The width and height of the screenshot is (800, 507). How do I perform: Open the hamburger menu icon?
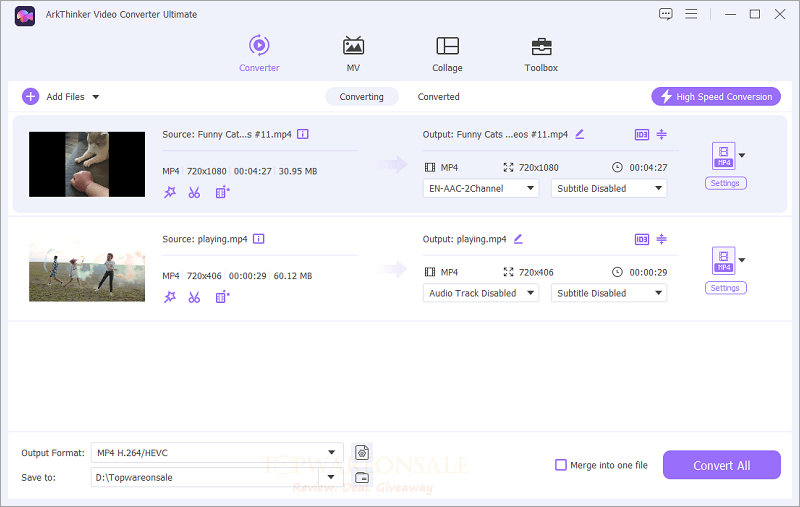click(x=691, y=14)
